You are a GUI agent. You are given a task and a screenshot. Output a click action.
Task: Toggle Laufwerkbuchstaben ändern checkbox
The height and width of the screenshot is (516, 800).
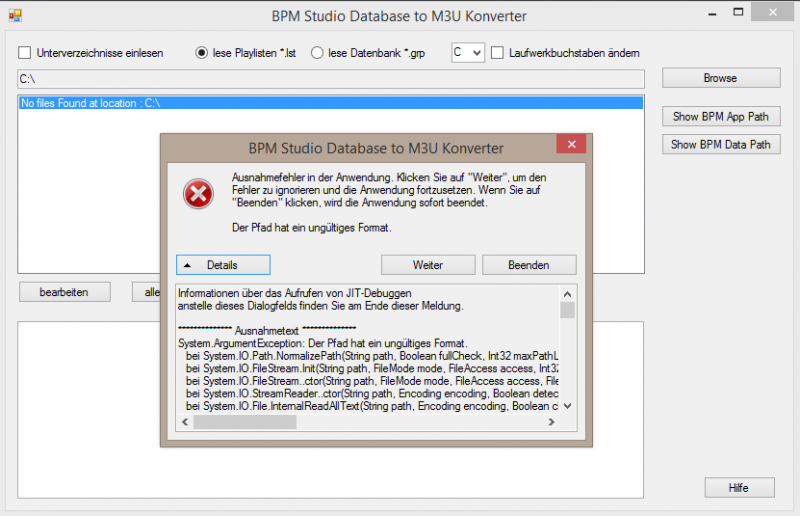(x=497, y=53)
